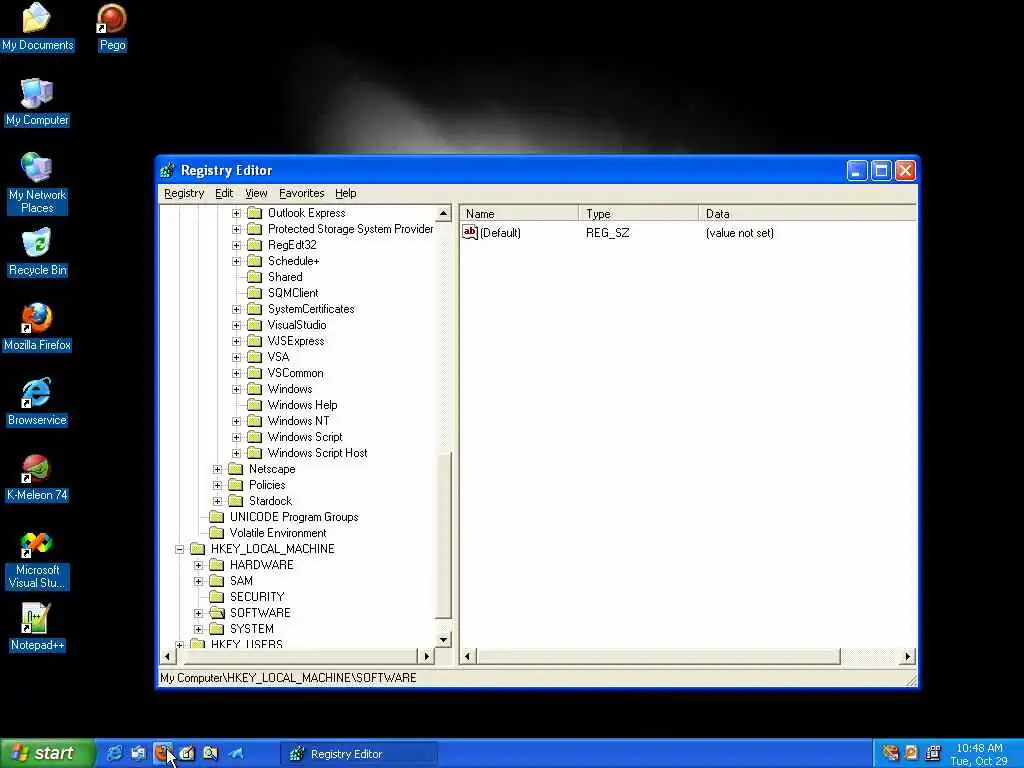
Task: Click the tree horizontal scroll right arrow
Action: coord(426,656)
